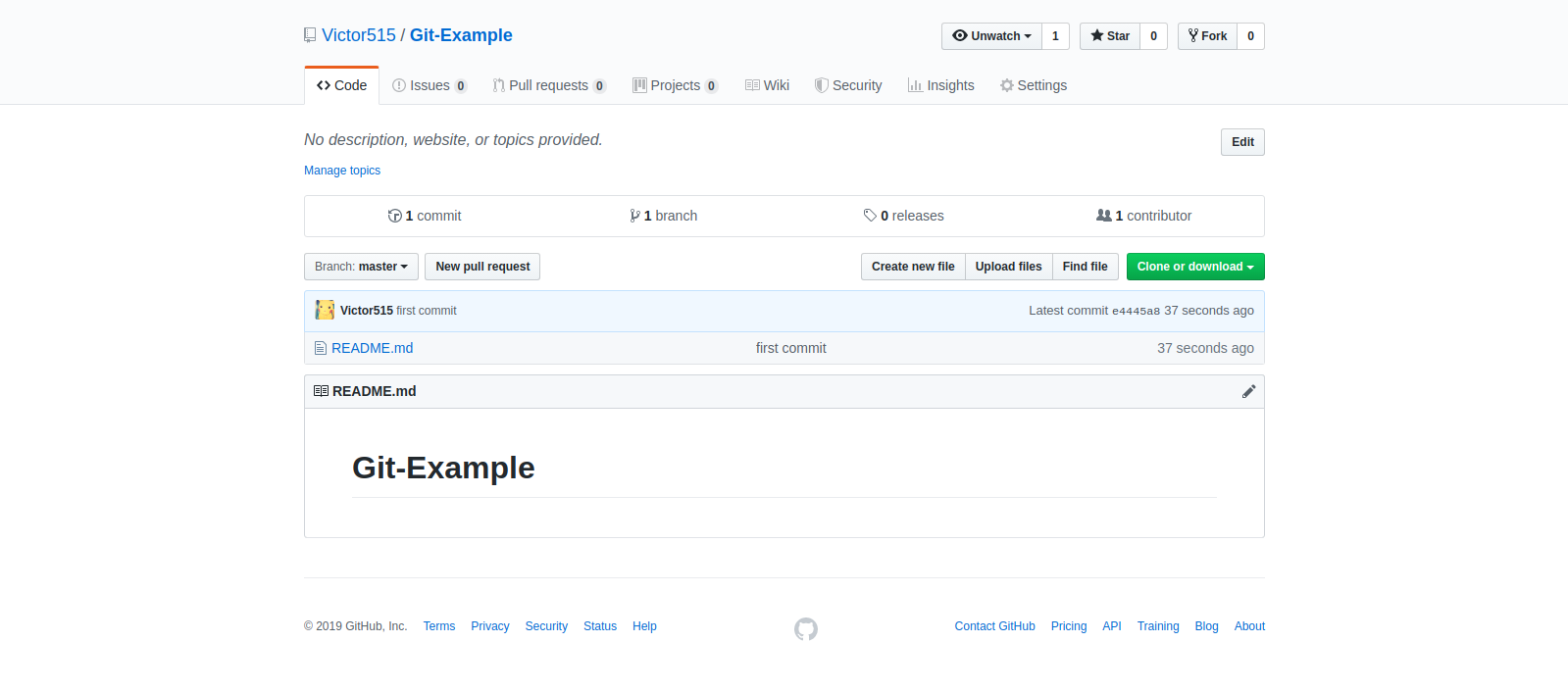This screenshot has width=1568, height=692.
Task: Go to Victor515 owner profile link
Action: coord(359,35)
